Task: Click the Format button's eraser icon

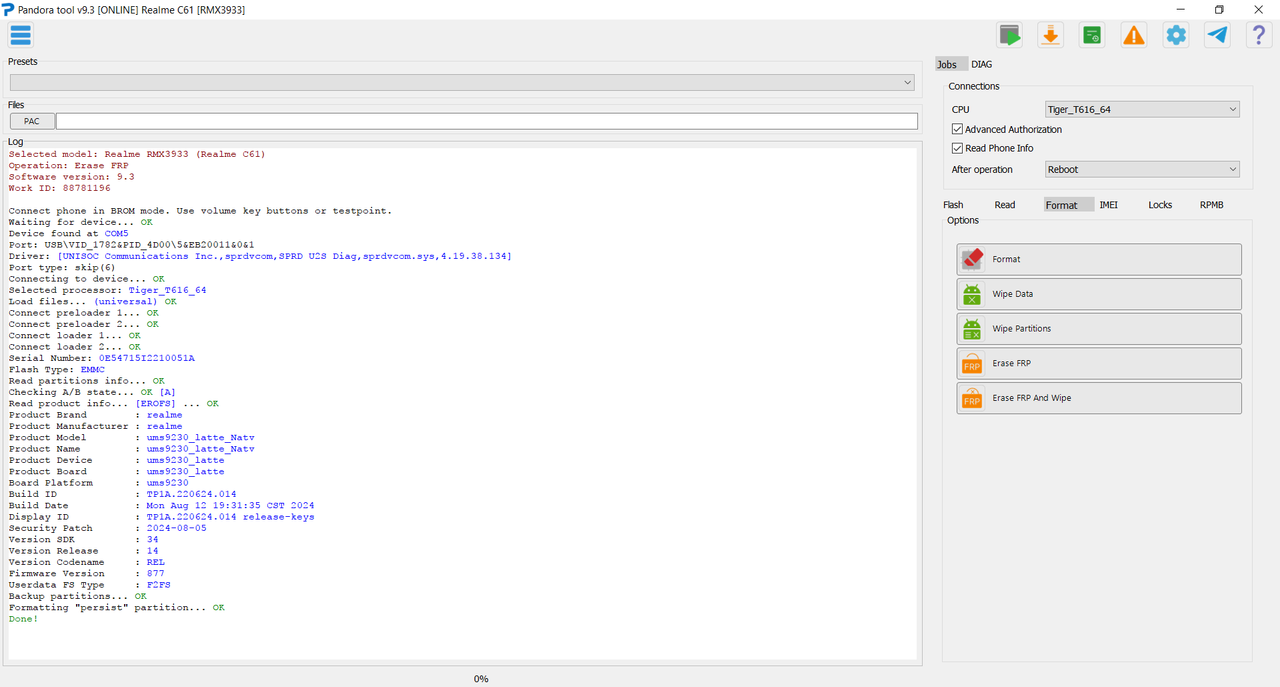Action: [972, 259]
